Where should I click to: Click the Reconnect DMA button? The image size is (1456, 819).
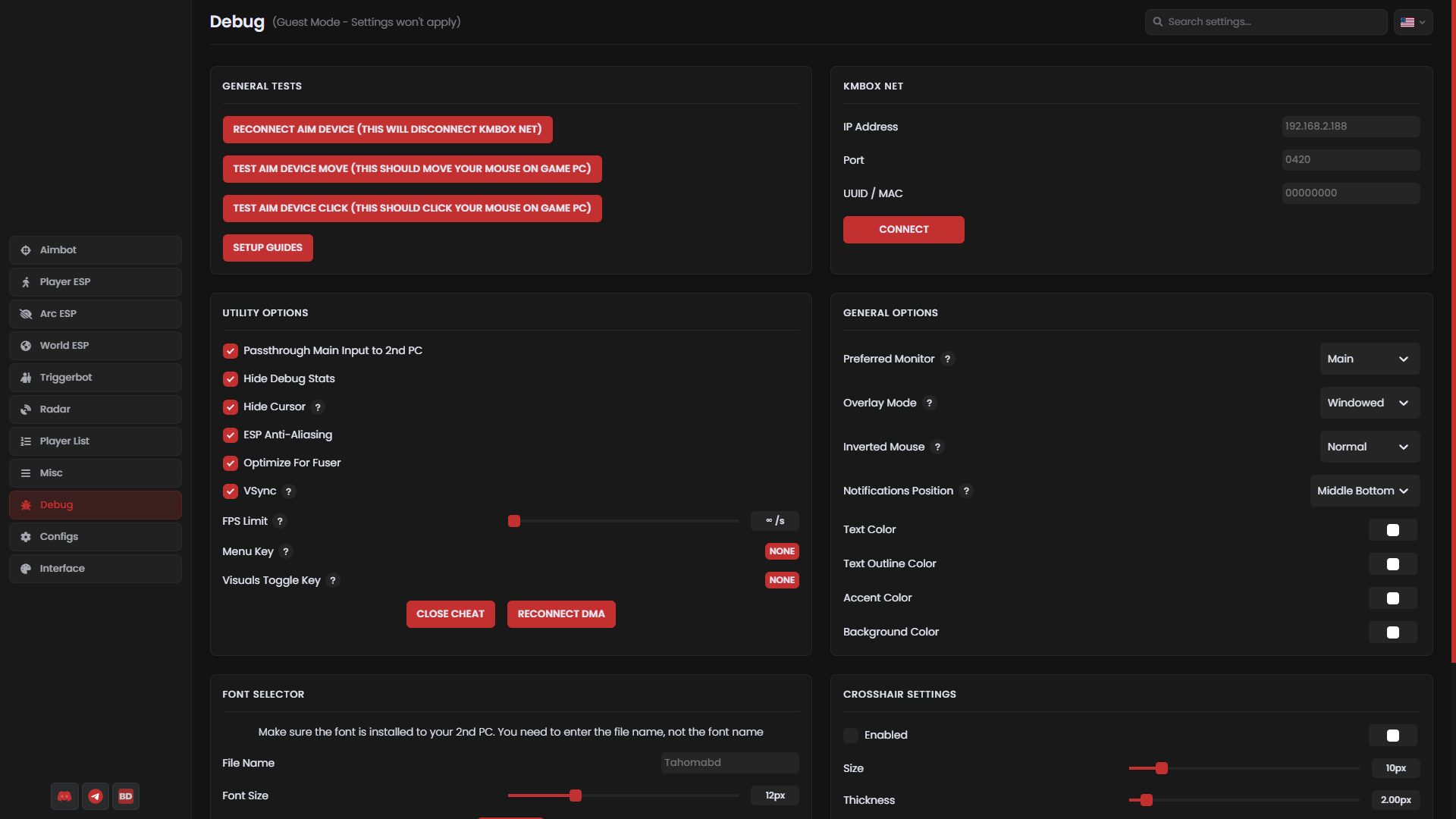[x=561, y=614]
